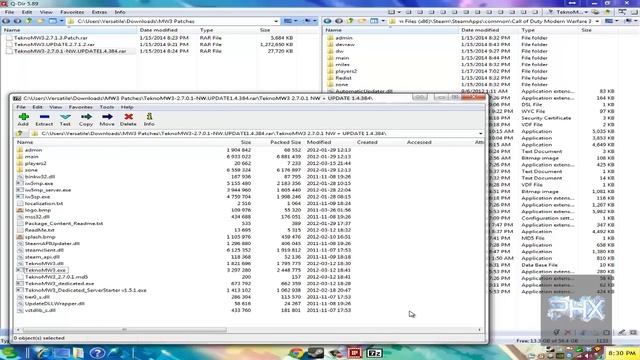Viewport: 640px width, 360px height.
Task: Click the Copy button in 7-Zip toolbar
Action: (x=86, y=119)
